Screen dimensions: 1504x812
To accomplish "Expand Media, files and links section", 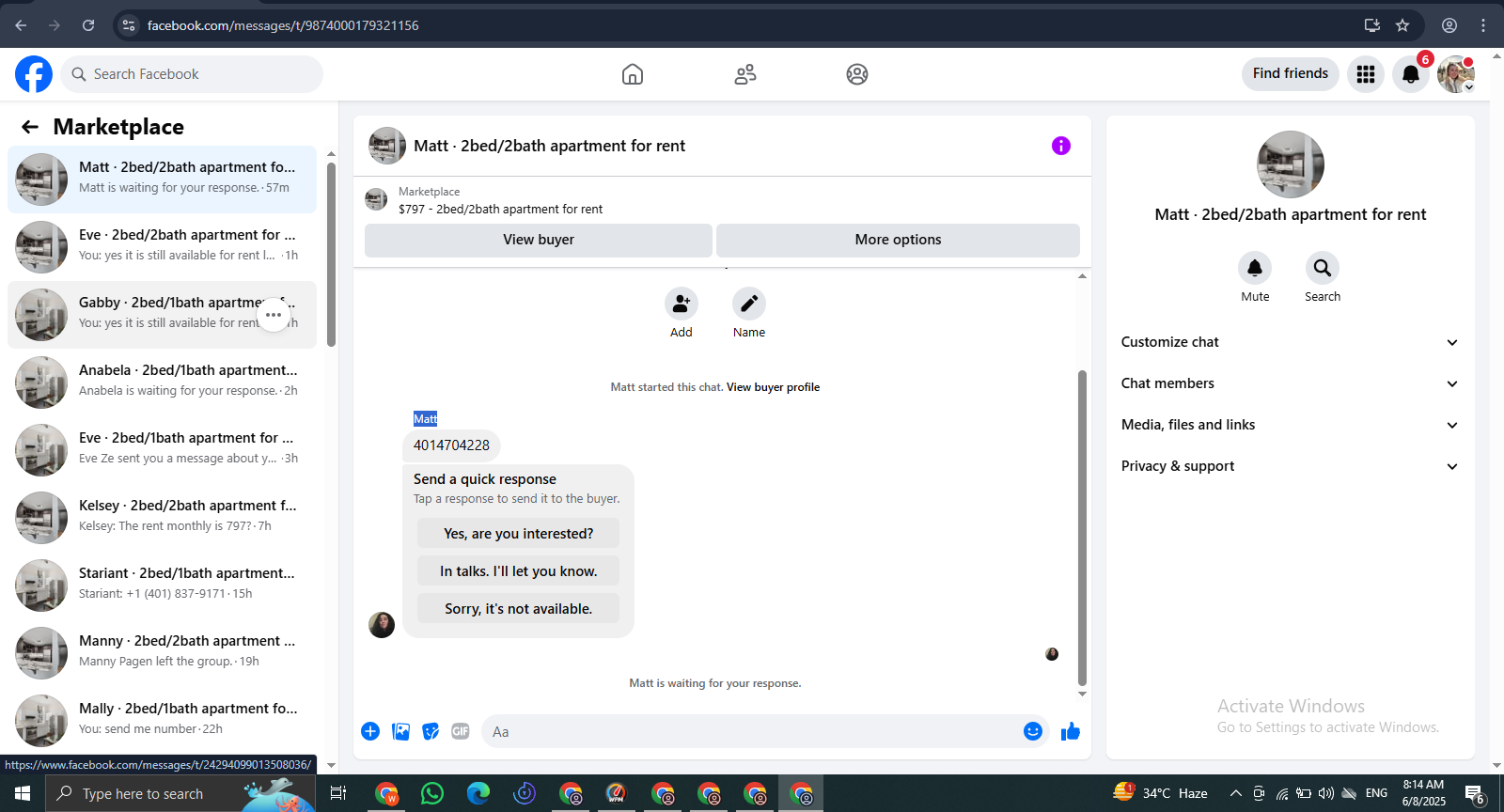I will [x=1291, y=425].
